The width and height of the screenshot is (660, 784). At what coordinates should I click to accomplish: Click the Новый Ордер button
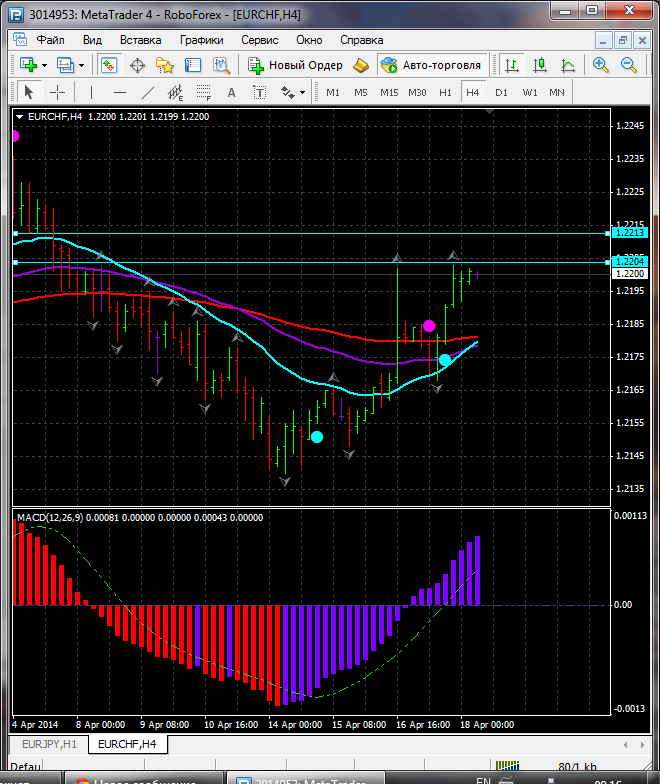[295, 65]
